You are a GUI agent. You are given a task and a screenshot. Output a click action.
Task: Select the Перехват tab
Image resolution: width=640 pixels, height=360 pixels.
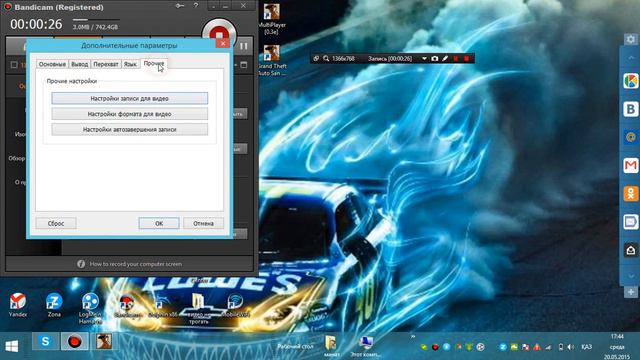pyautogui.click(x=106, y=64)
